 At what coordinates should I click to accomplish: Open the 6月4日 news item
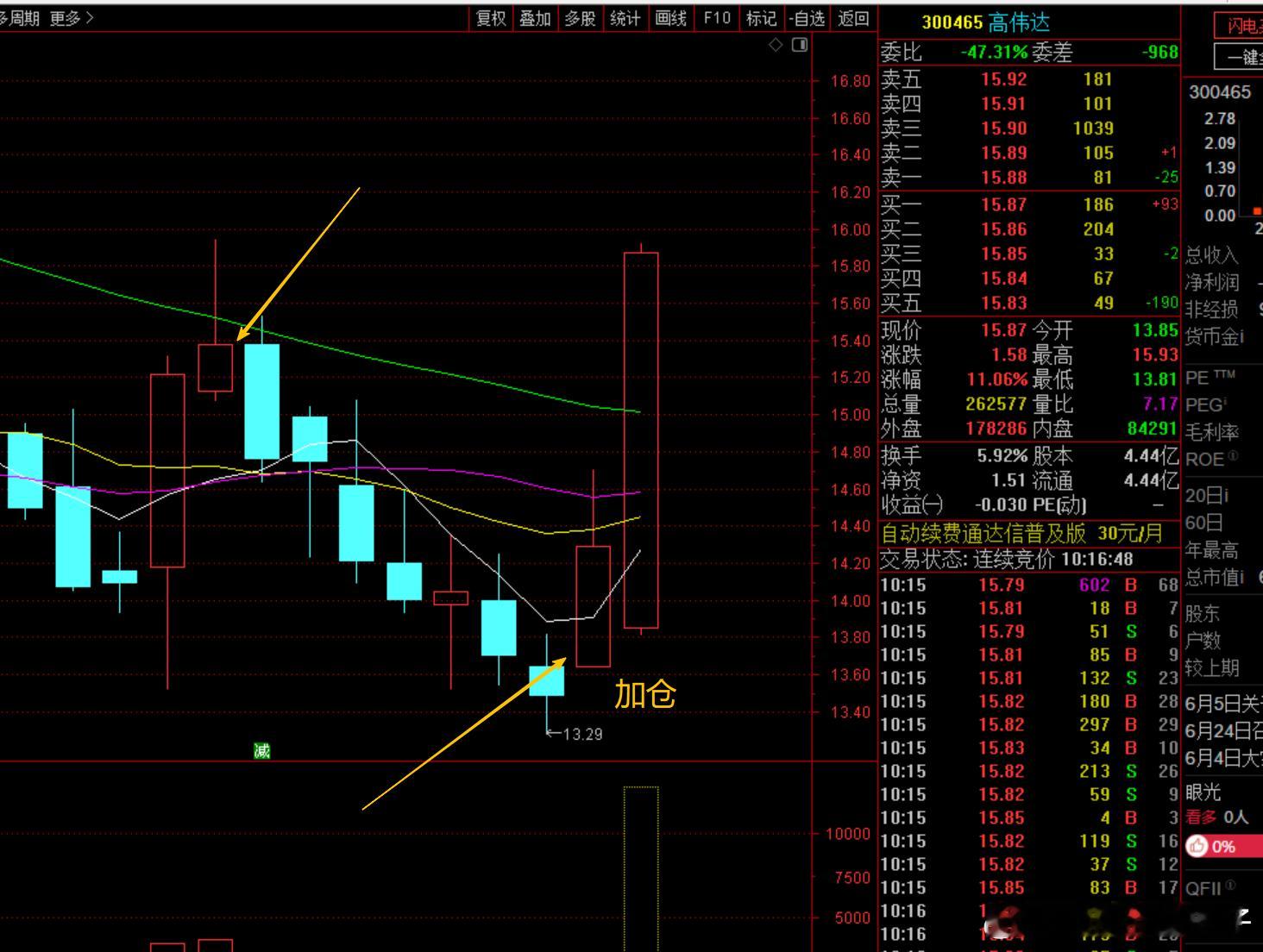(1223, 757)
